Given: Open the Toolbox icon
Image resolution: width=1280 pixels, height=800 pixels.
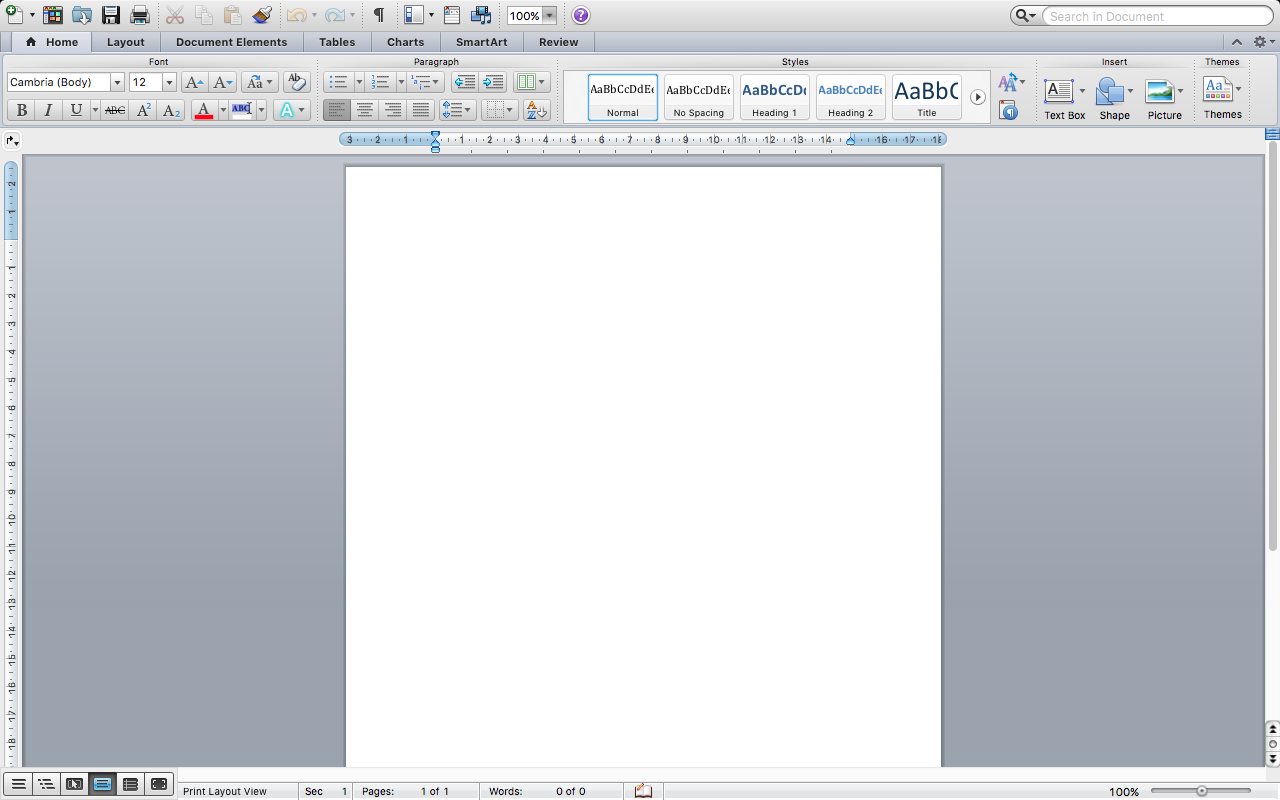Looking at the screenshot, I should coord(452,15).
